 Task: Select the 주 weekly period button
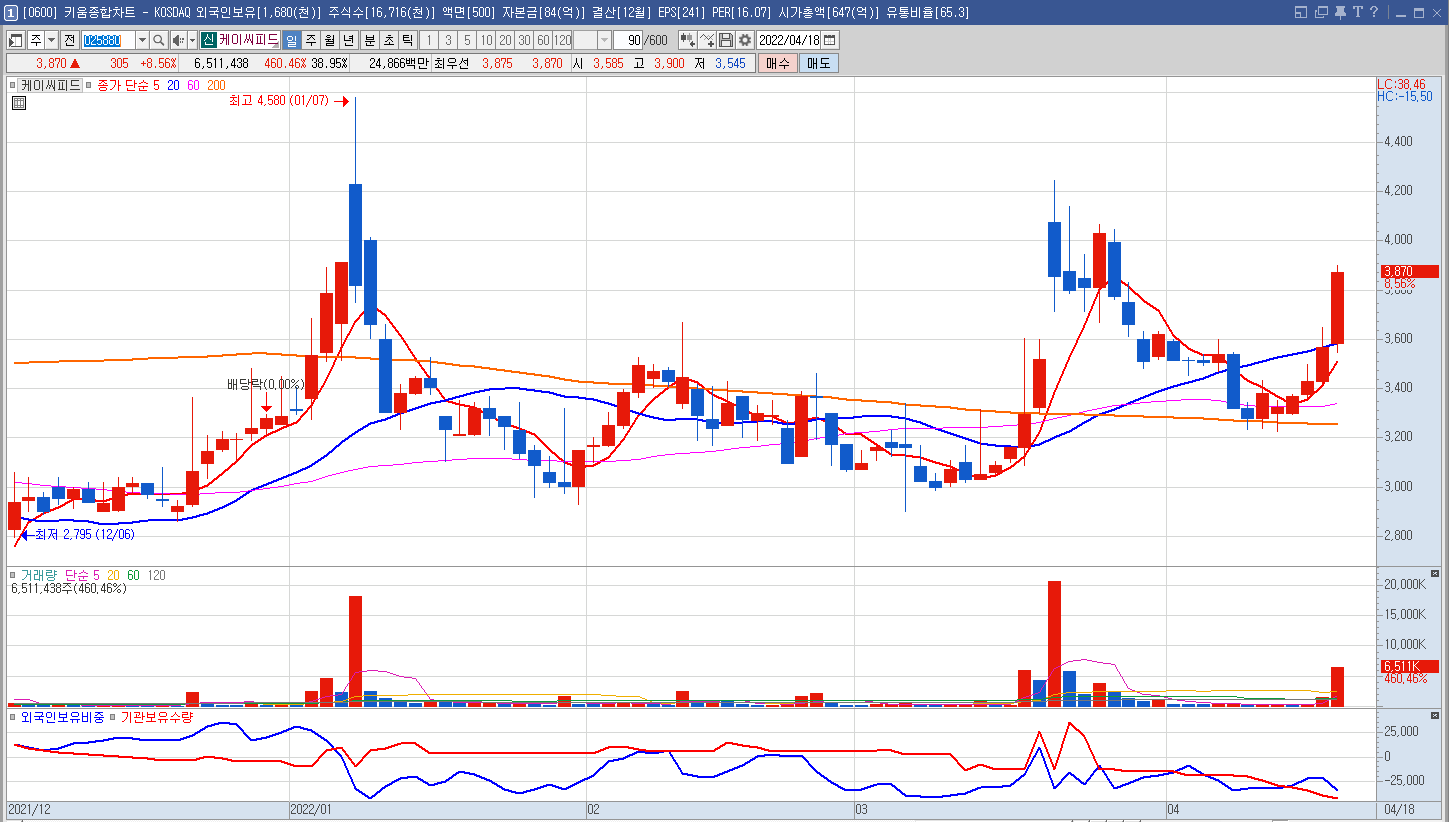tap(310, 40)
